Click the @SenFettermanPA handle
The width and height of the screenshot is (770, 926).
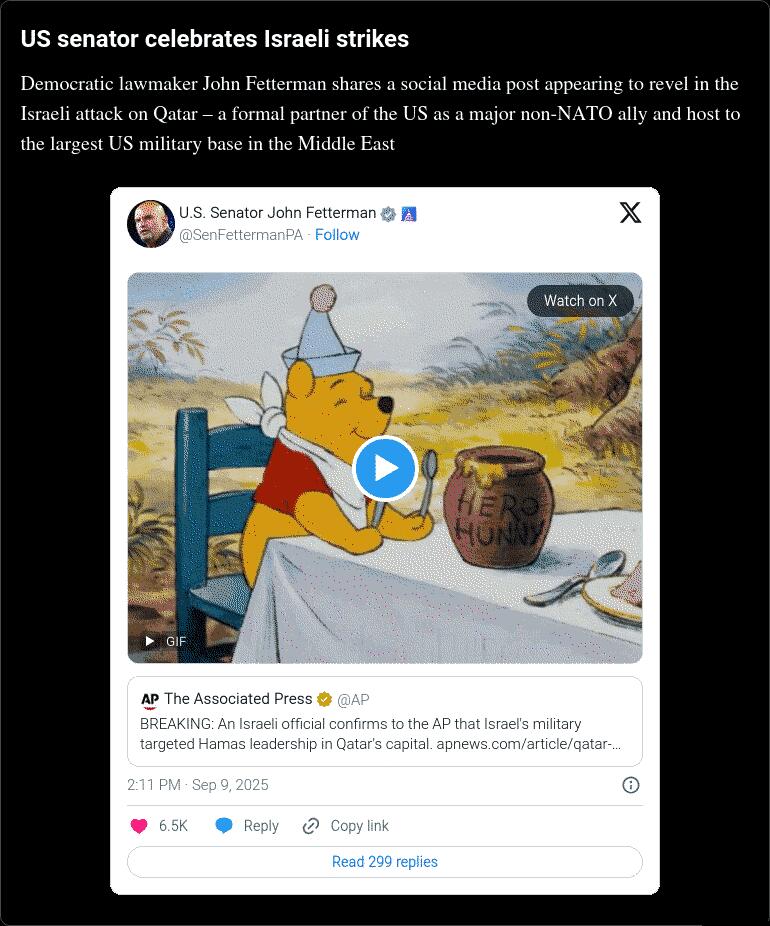pos(241,235)
